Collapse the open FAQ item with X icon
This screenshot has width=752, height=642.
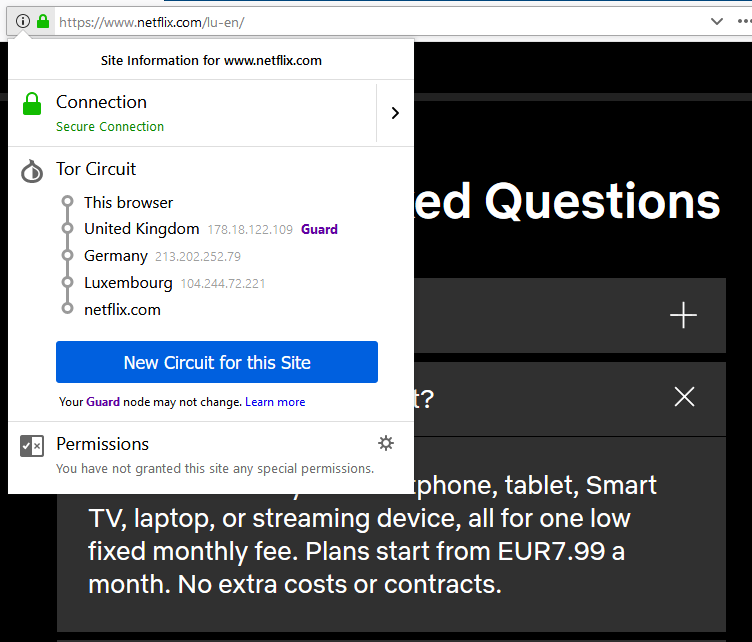[684, 397]
